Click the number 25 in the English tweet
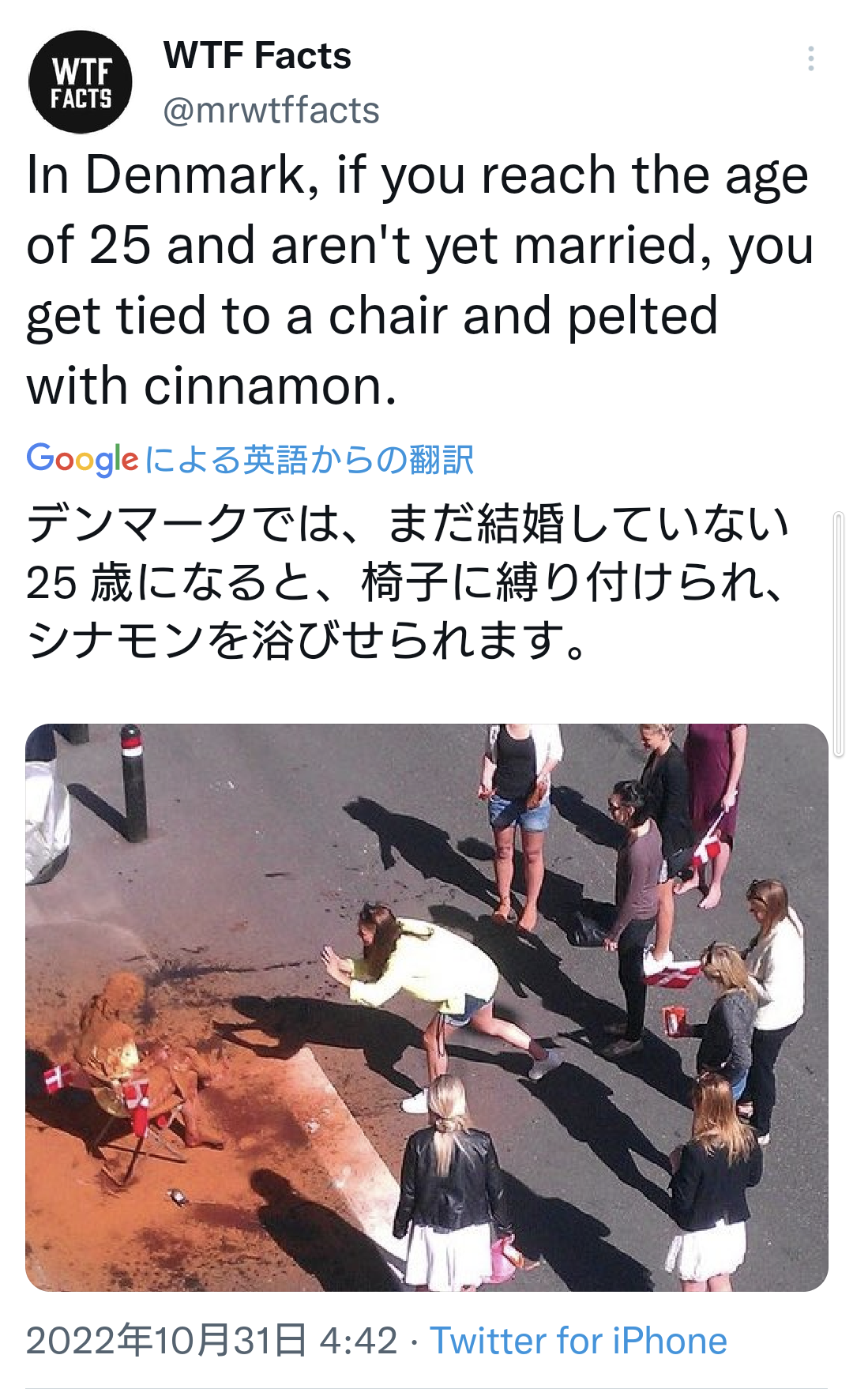 [120, 246]
